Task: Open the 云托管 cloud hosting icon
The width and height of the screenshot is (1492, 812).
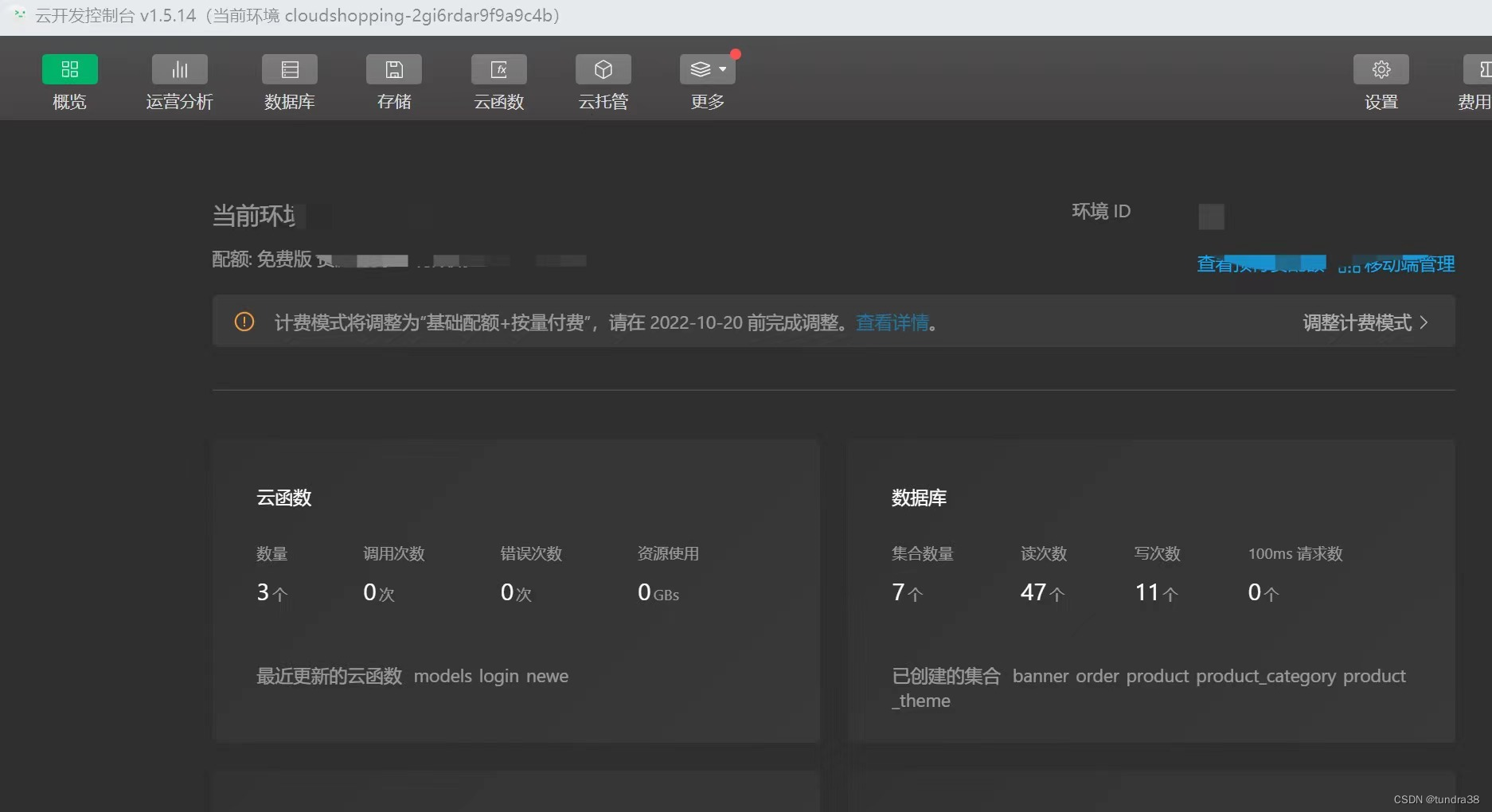Action: (603, 69)
